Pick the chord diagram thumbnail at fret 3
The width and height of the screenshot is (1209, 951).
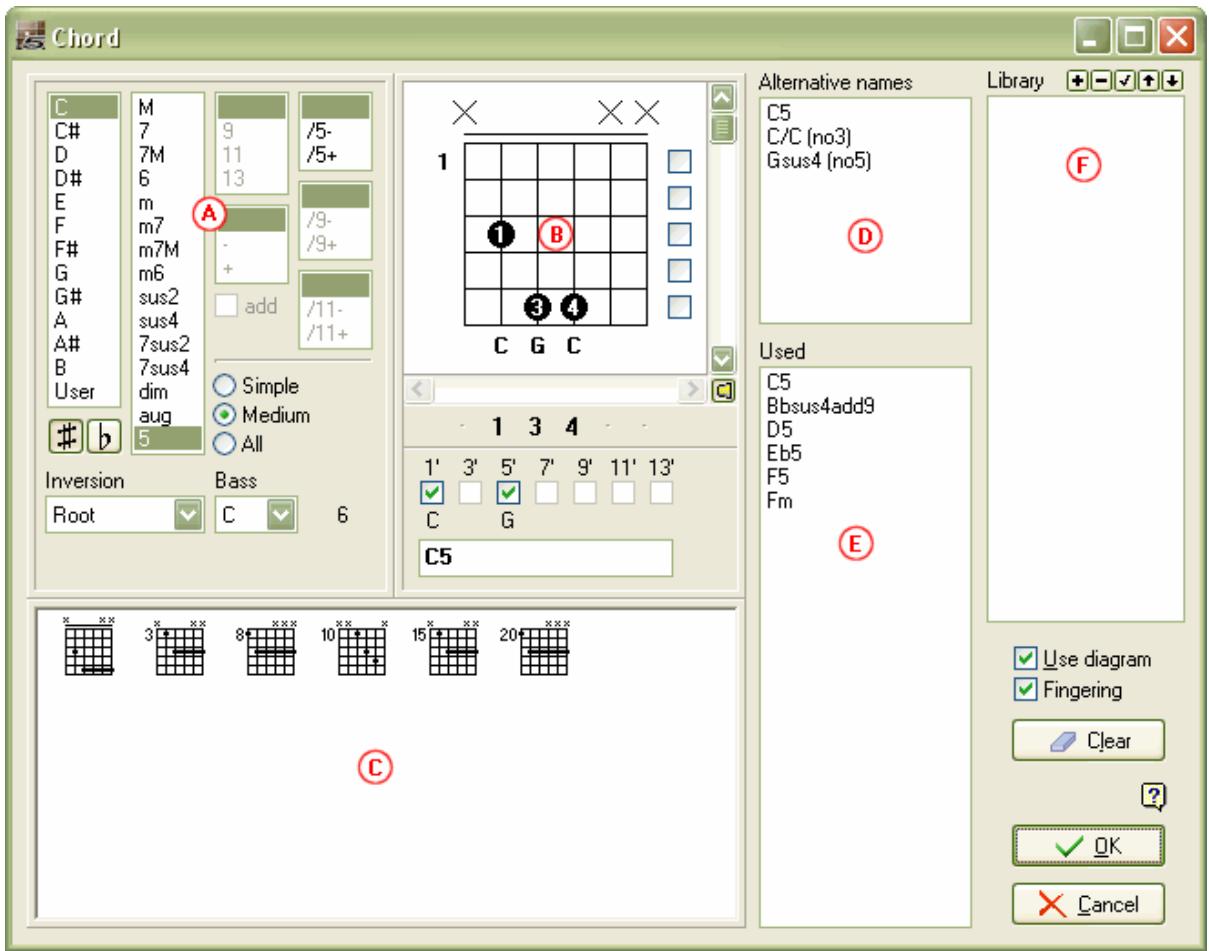[x=174, y=647]
